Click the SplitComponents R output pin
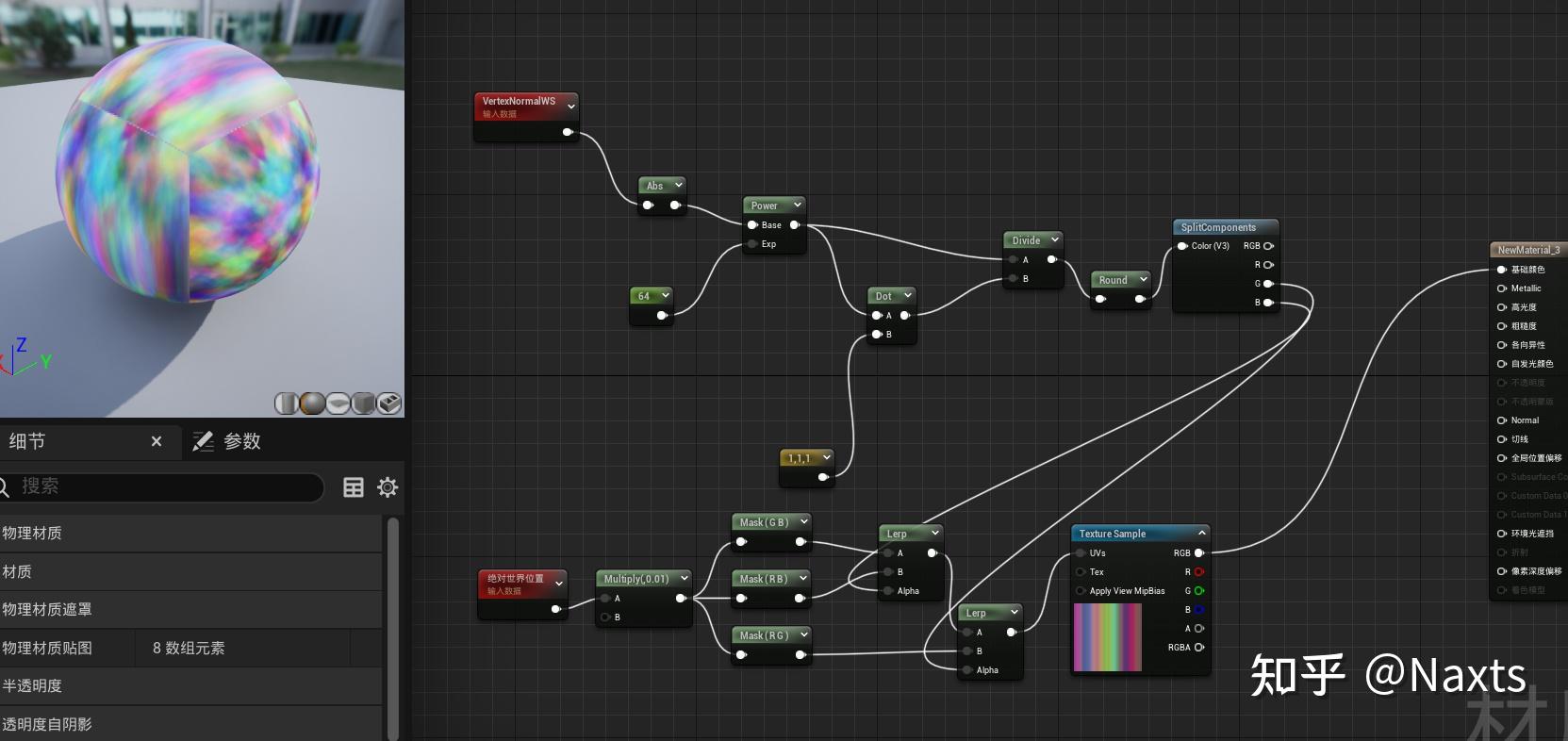The image size is (1568, 741). point(1268,265)
